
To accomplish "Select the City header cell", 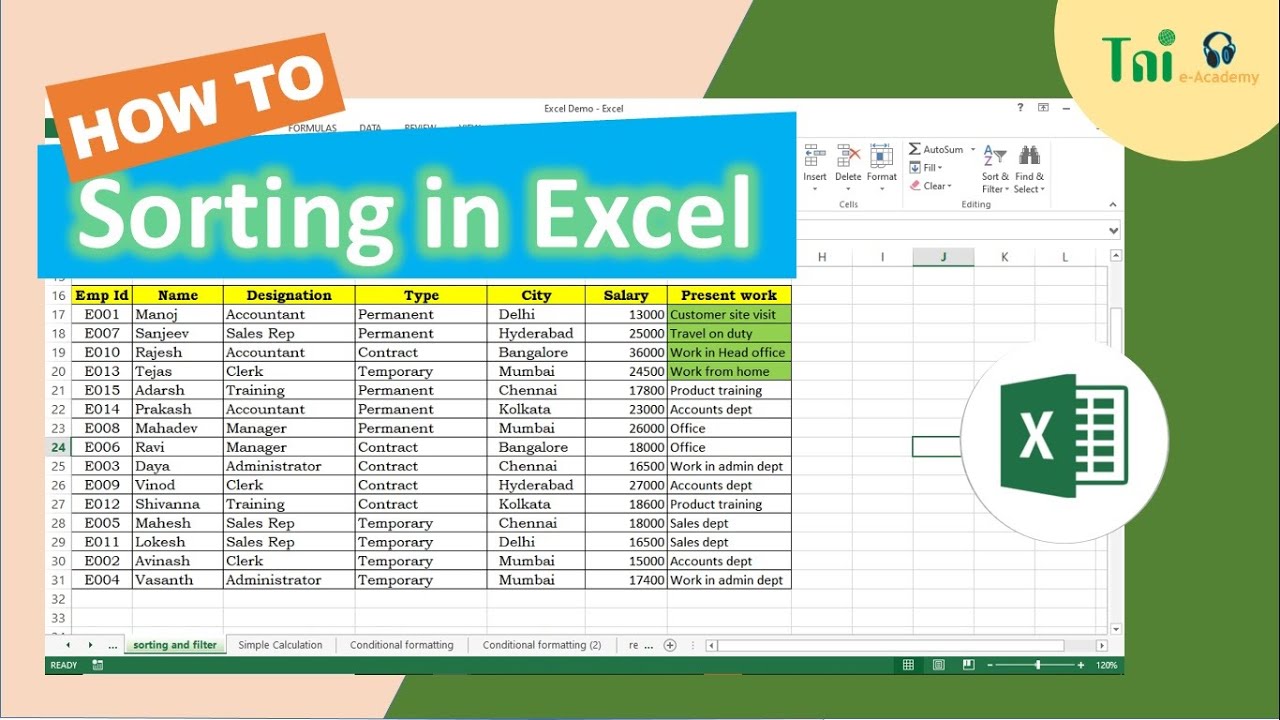I will [x=536, y=295].
